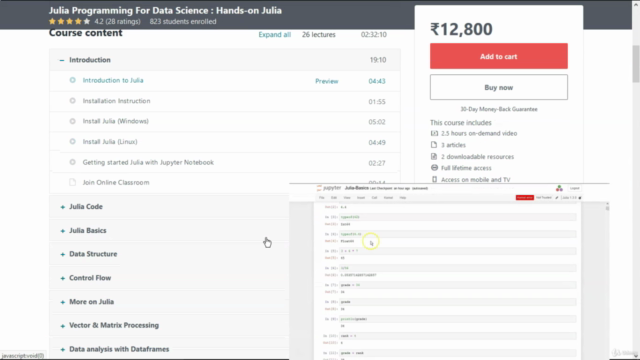The height and width of the screenshot is (360, 640).
Task: Expand Vector & Matrix Processing section
Action: pyautogui.click(x=62, y=326)
